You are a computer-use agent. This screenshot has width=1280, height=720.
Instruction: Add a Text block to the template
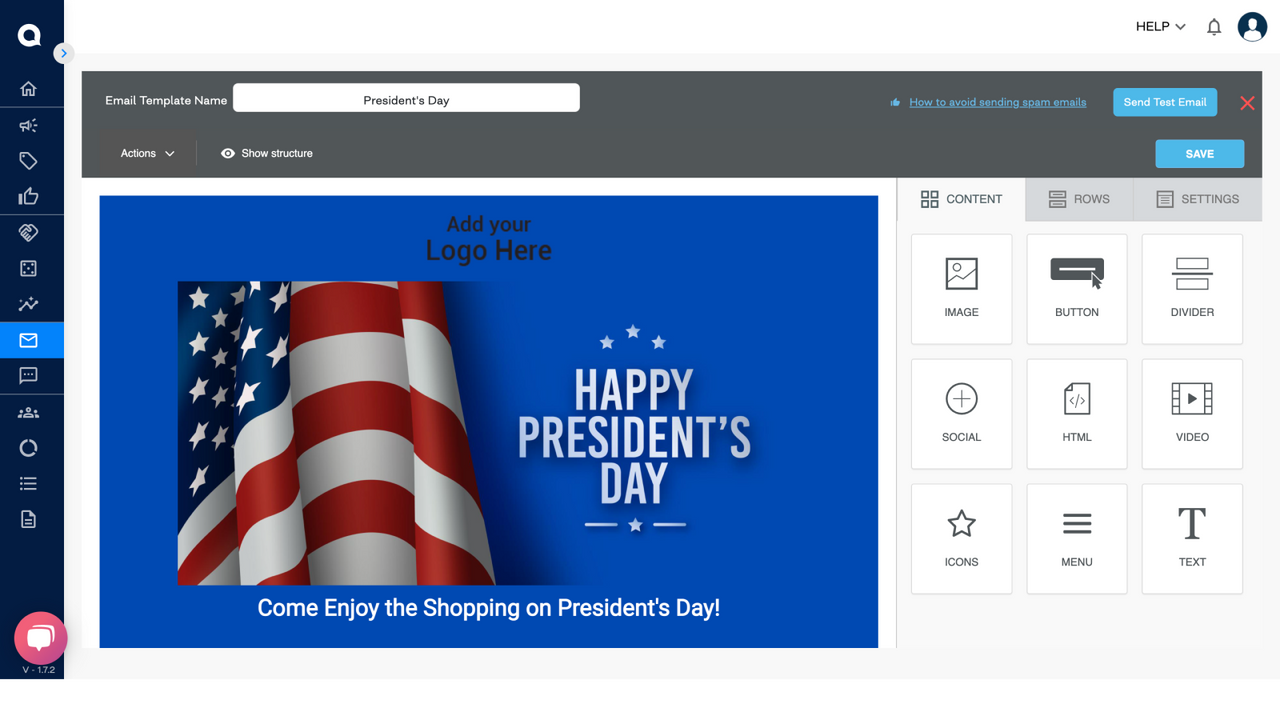coord(1191,539)
